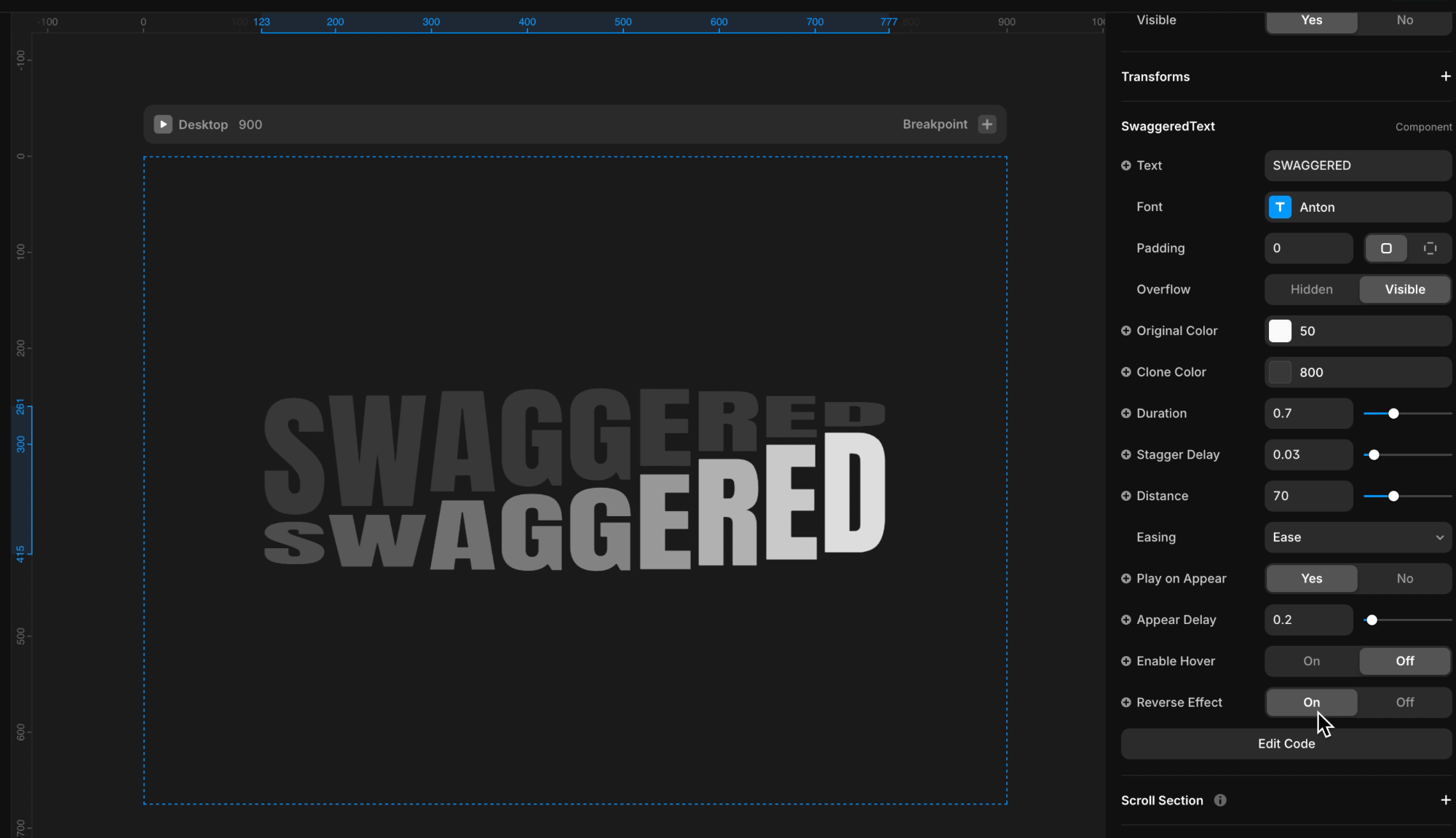The image size is (1456, 838).
Task: Set Play on Appear to No
Action: [1404, 579]
